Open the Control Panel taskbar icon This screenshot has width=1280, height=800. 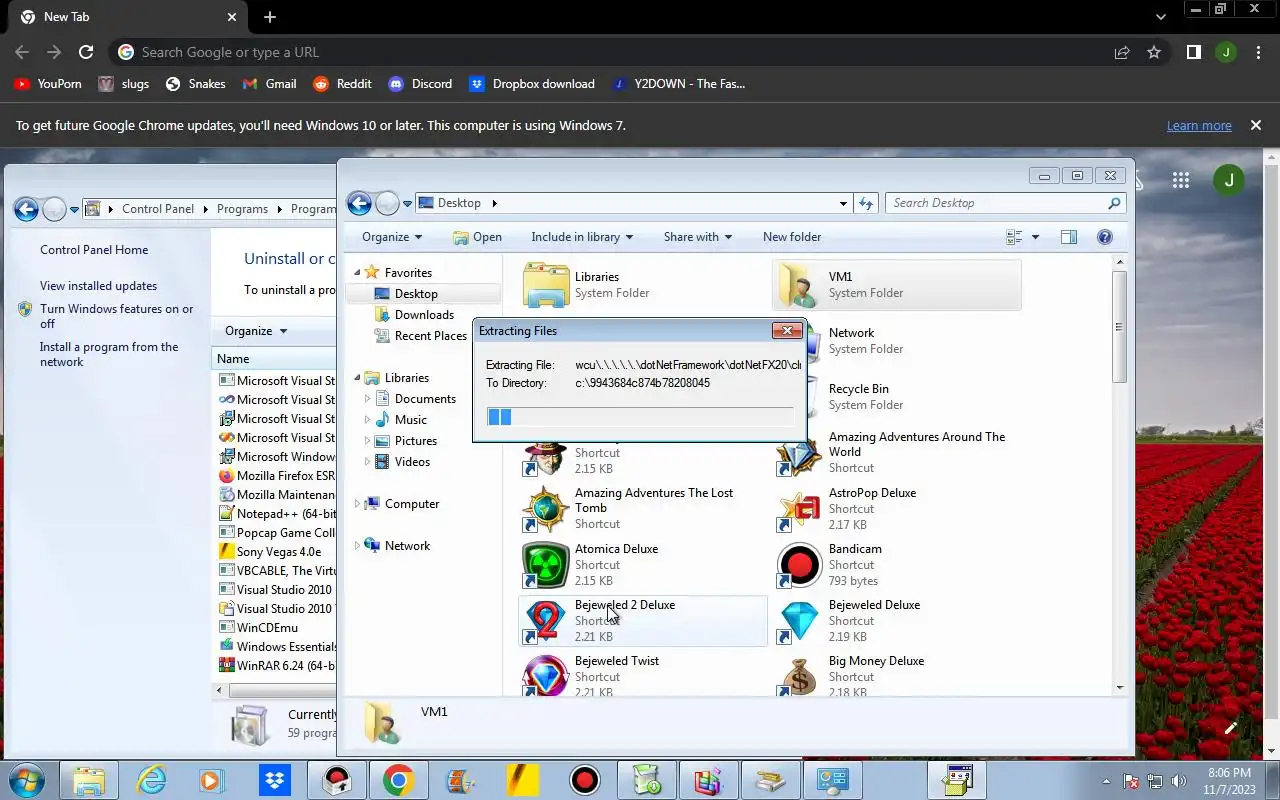pyautogui.click(x=832, y=780)
